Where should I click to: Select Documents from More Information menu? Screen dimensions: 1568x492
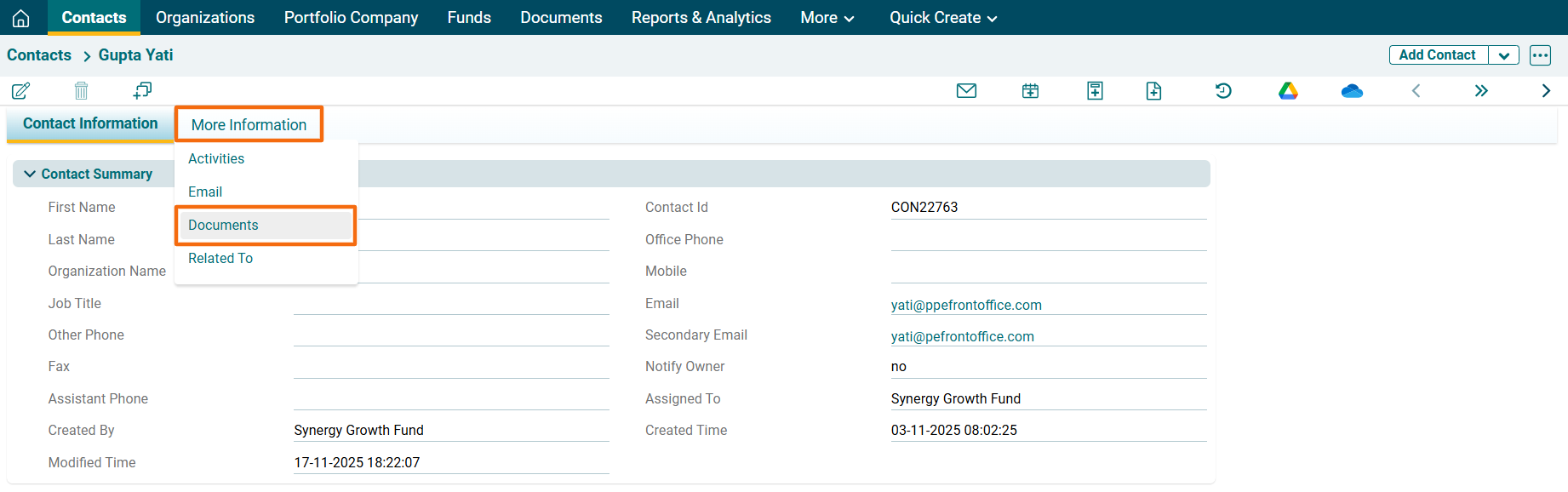tap(223, 226)
